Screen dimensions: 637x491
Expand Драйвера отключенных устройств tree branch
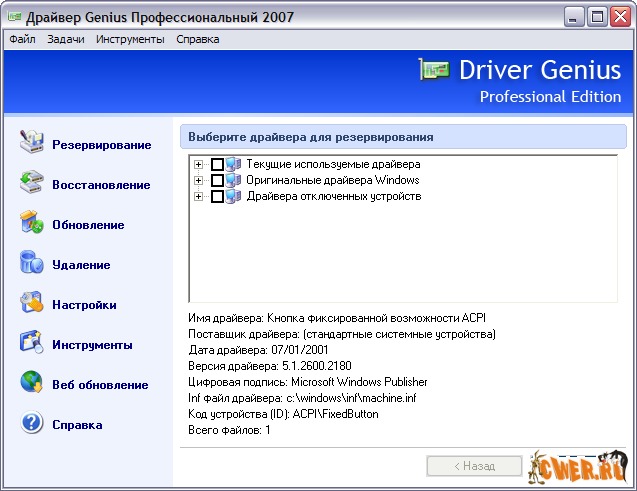200,196
